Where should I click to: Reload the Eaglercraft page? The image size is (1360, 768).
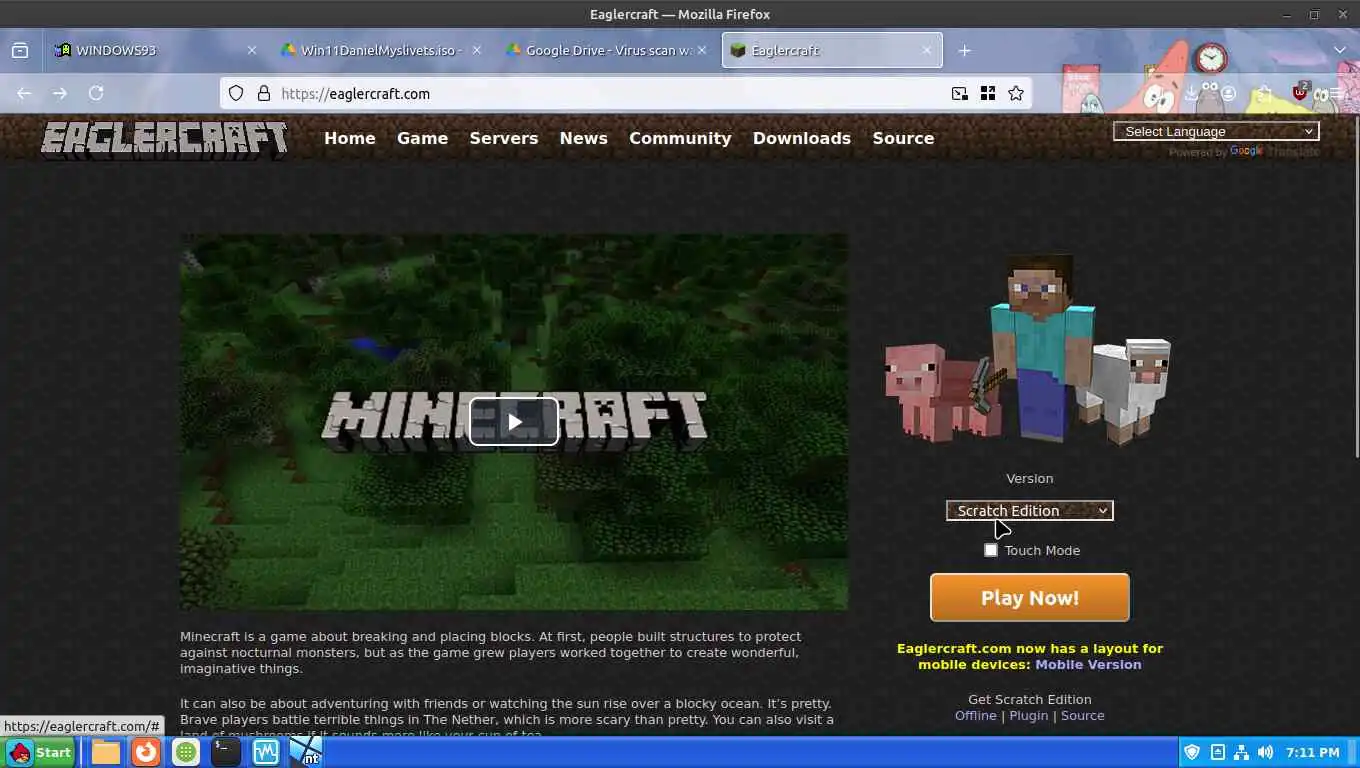tap(96, 93)
